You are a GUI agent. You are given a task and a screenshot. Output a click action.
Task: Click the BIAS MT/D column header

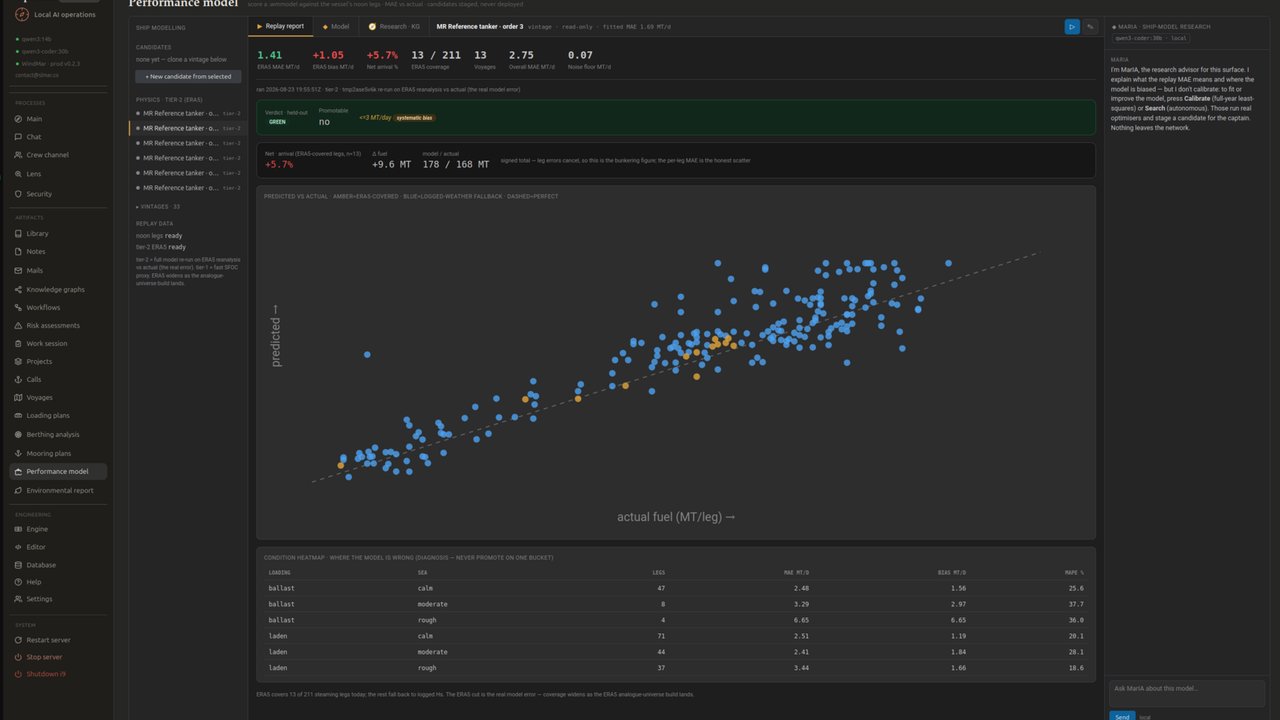[952, 573]
